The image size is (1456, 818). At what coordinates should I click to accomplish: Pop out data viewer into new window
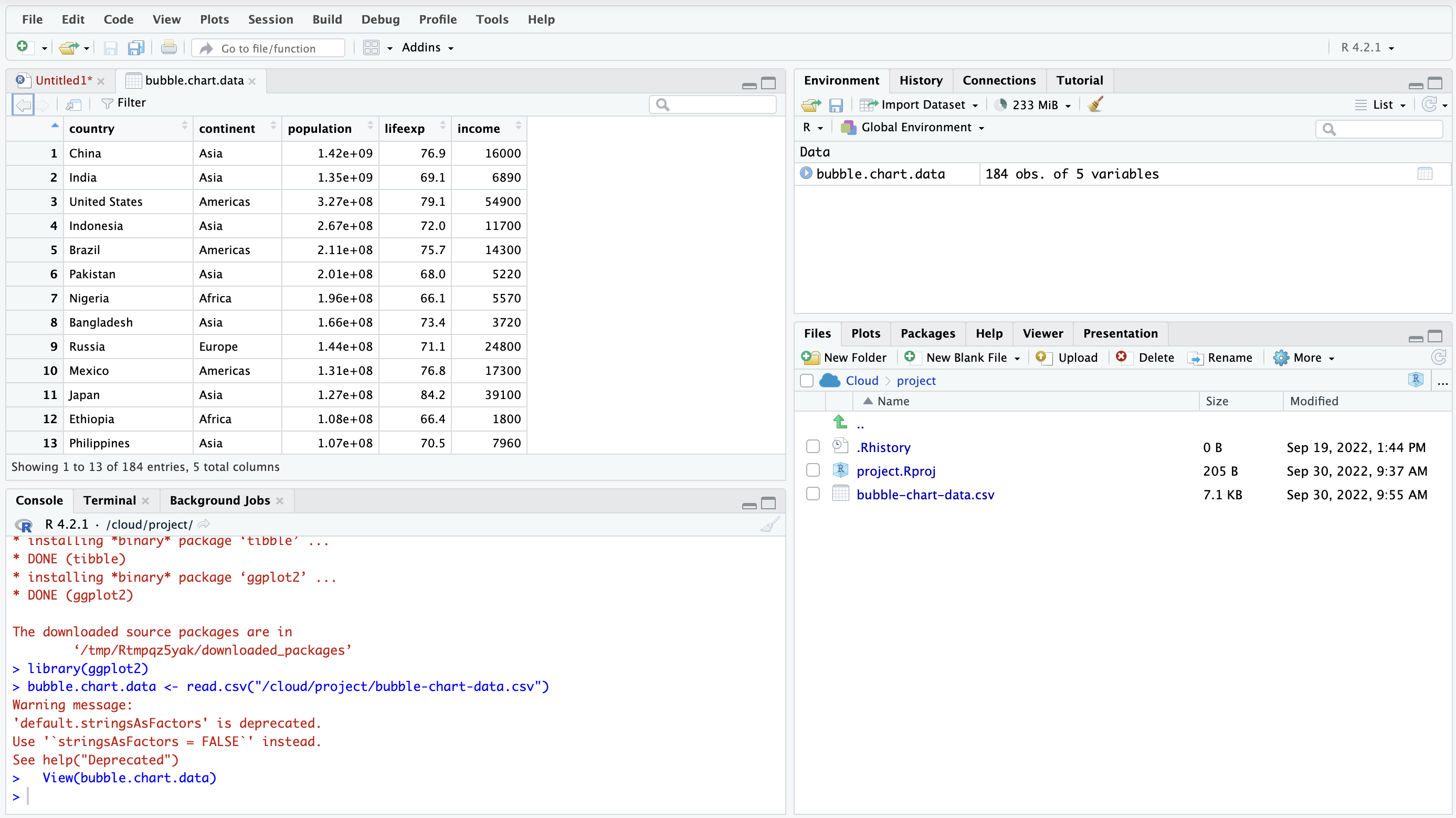[x=73, y=104]
